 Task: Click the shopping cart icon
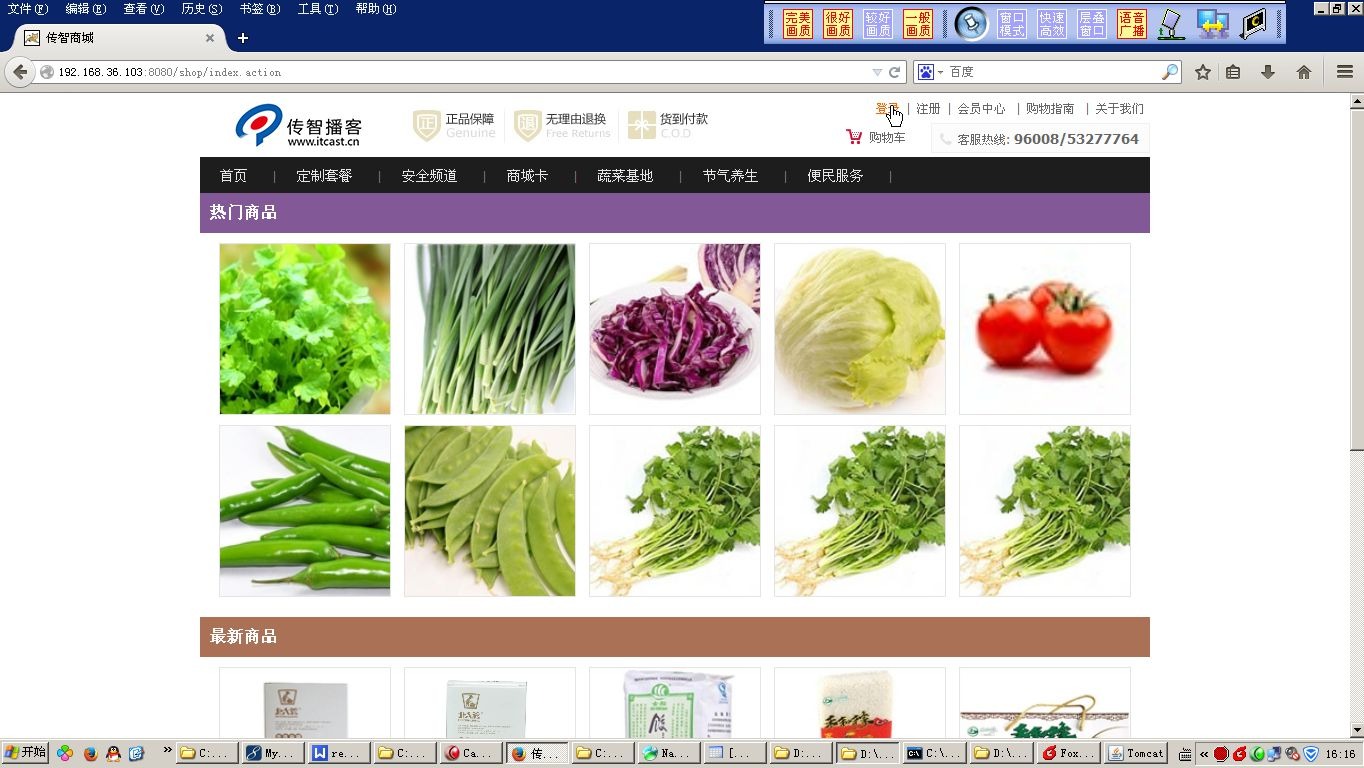854,137
